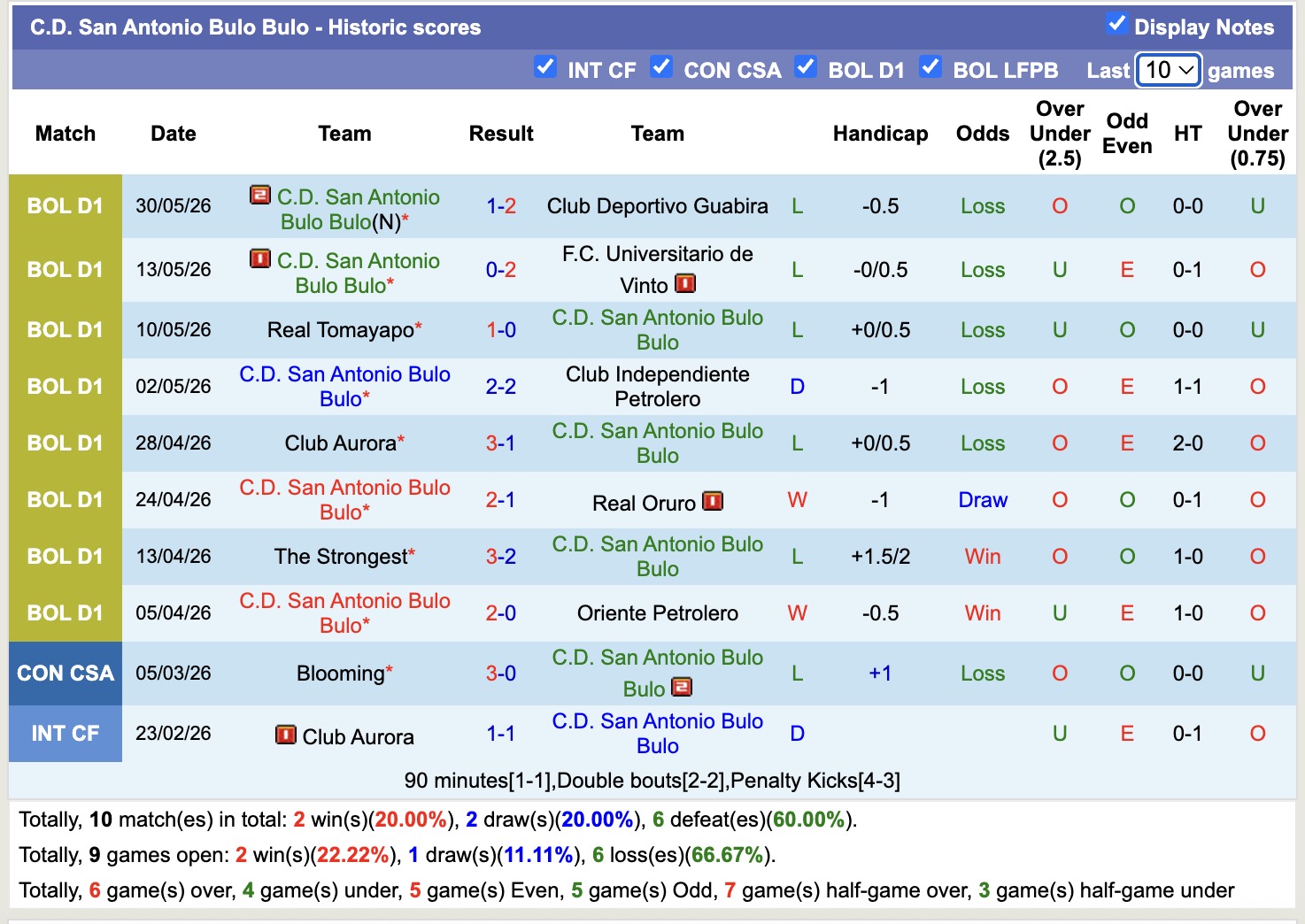This screenshot has height=924, width=1305.
Task: Open Oriente Petrolero team link
Action: (x=658, y=613)
